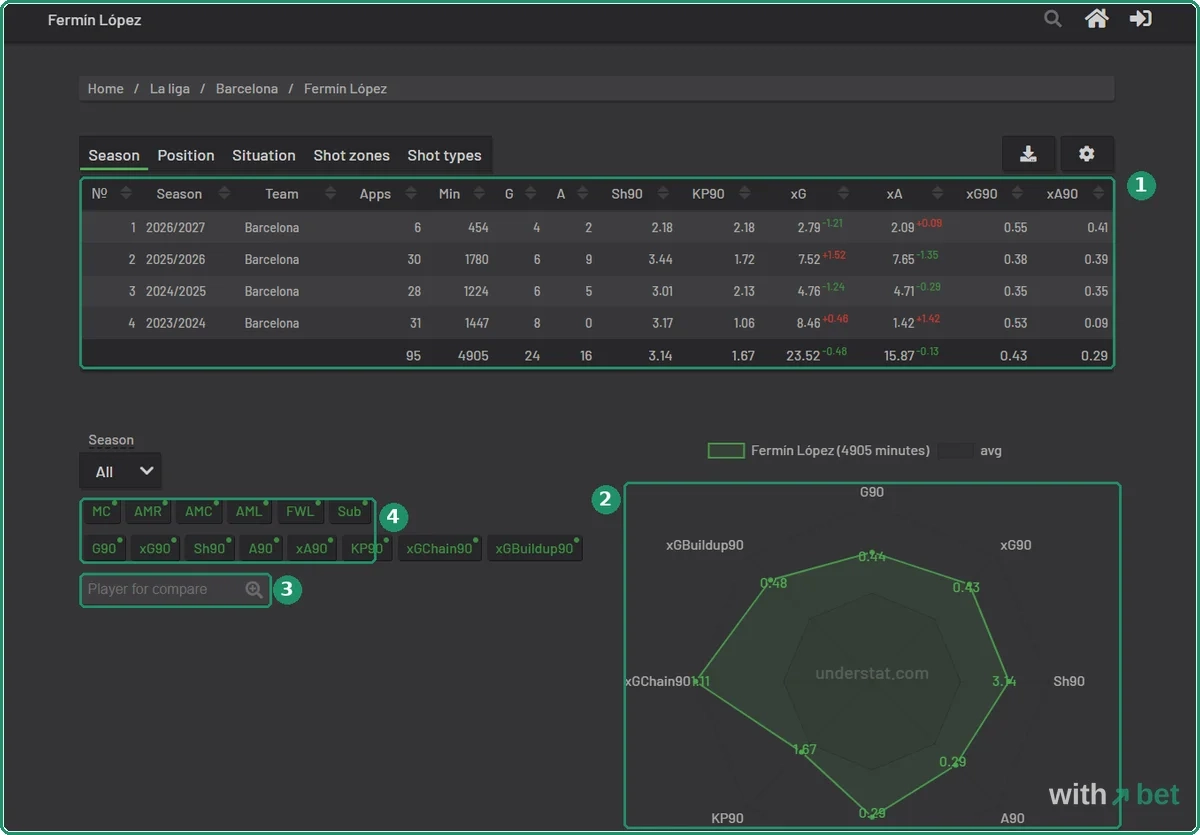Click the Player for compare input

click(175, 590)
